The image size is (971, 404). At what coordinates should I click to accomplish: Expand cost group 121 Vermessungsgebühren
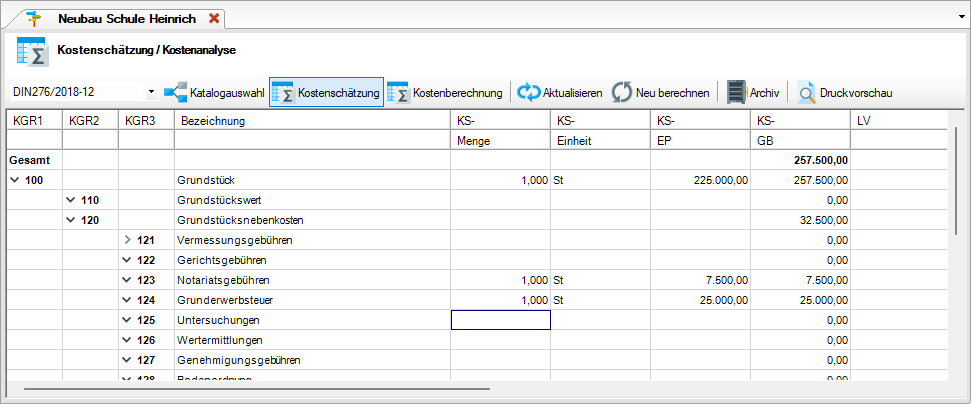tap(128, 240)
